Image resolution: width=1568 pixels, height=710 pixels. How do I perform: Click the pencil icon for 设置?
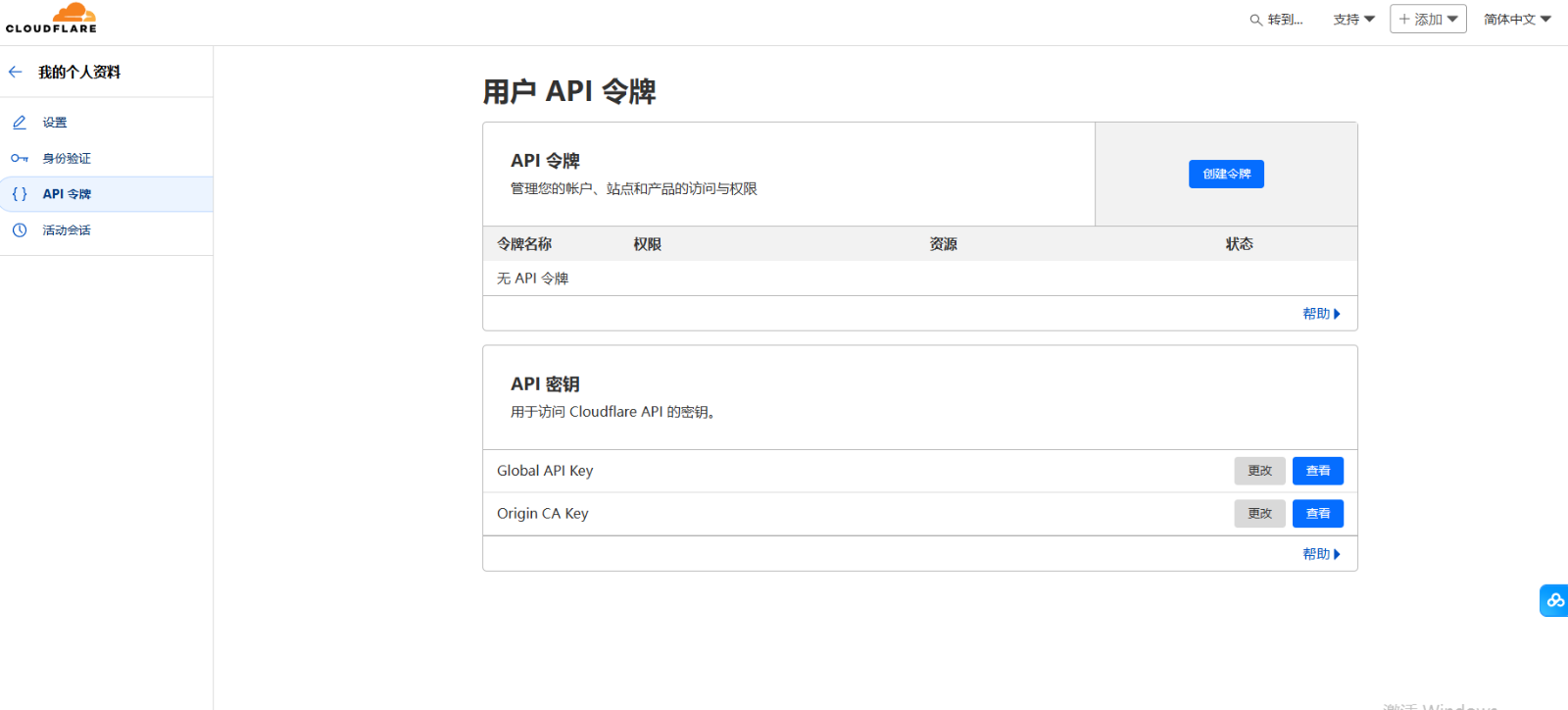(x=20, y=123)
